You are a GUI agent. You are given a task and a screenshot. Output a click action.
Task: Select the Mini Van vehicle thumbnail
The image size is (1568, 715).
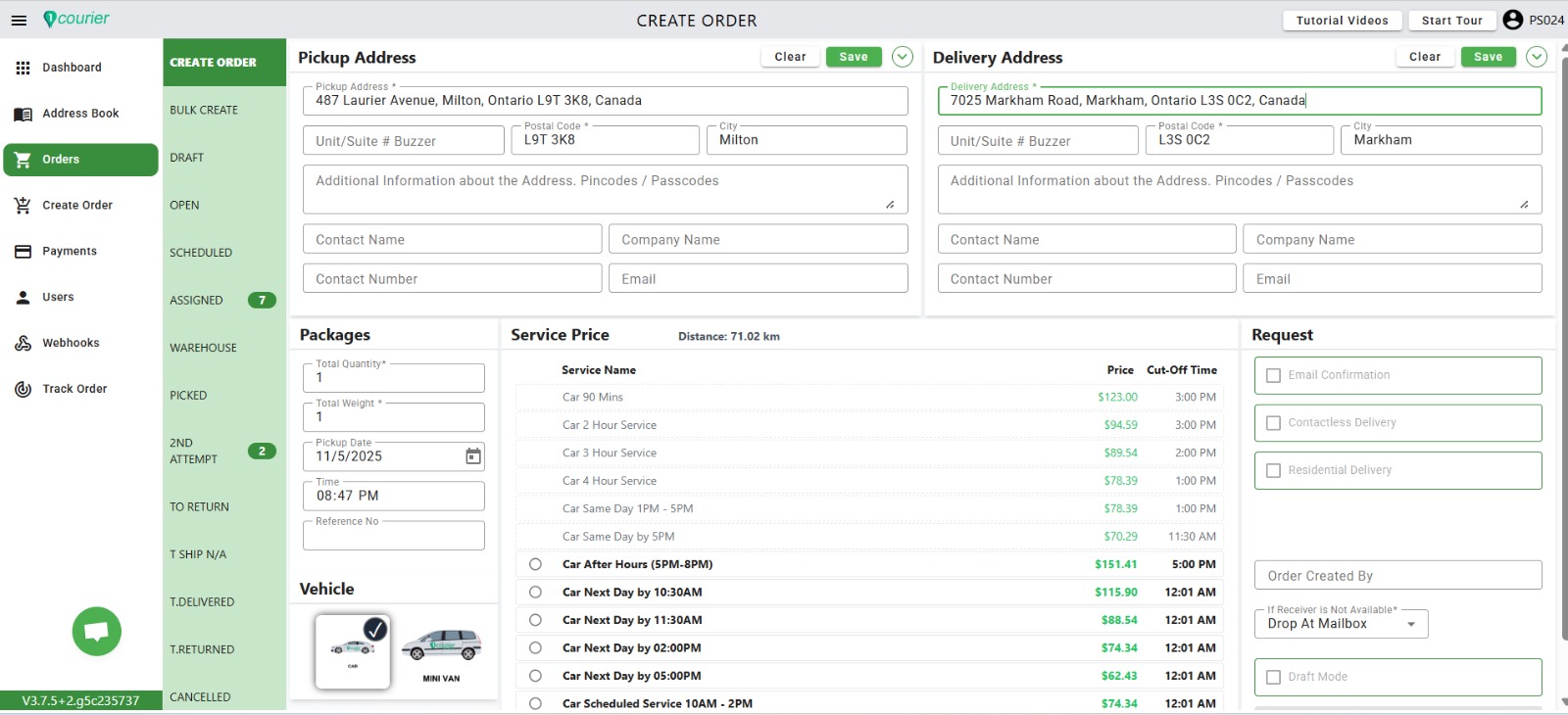click(x=441, y=651)
